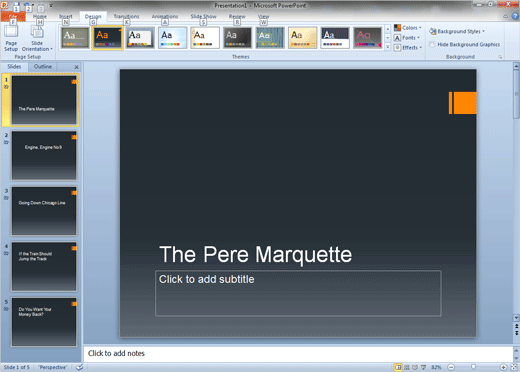Switch to the Transitions tab
Screen dimensions: 520x372
pos(126,16)
